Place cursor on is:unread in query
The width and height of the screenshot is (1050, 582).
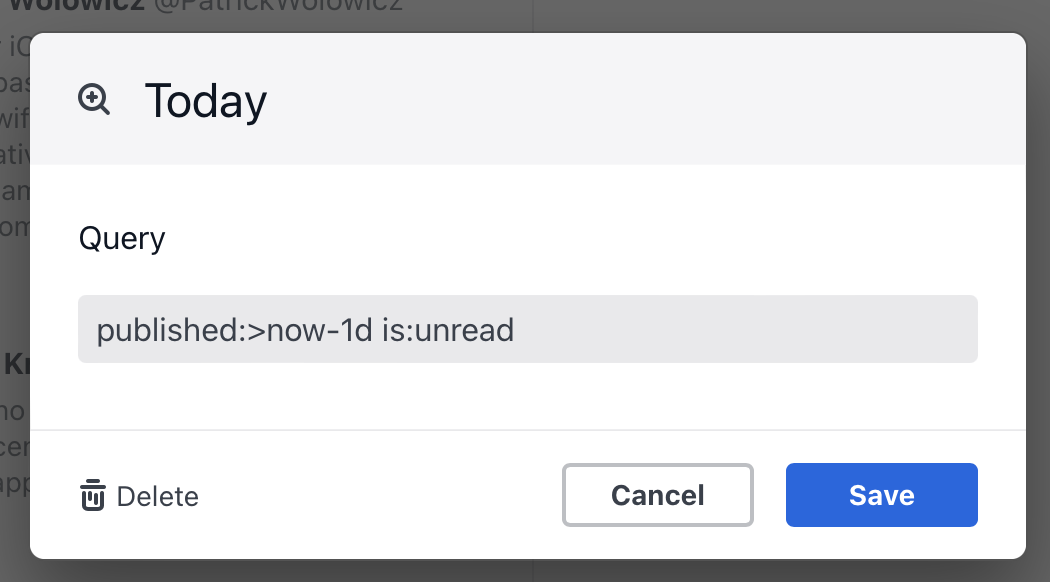[x=447, y=330]
